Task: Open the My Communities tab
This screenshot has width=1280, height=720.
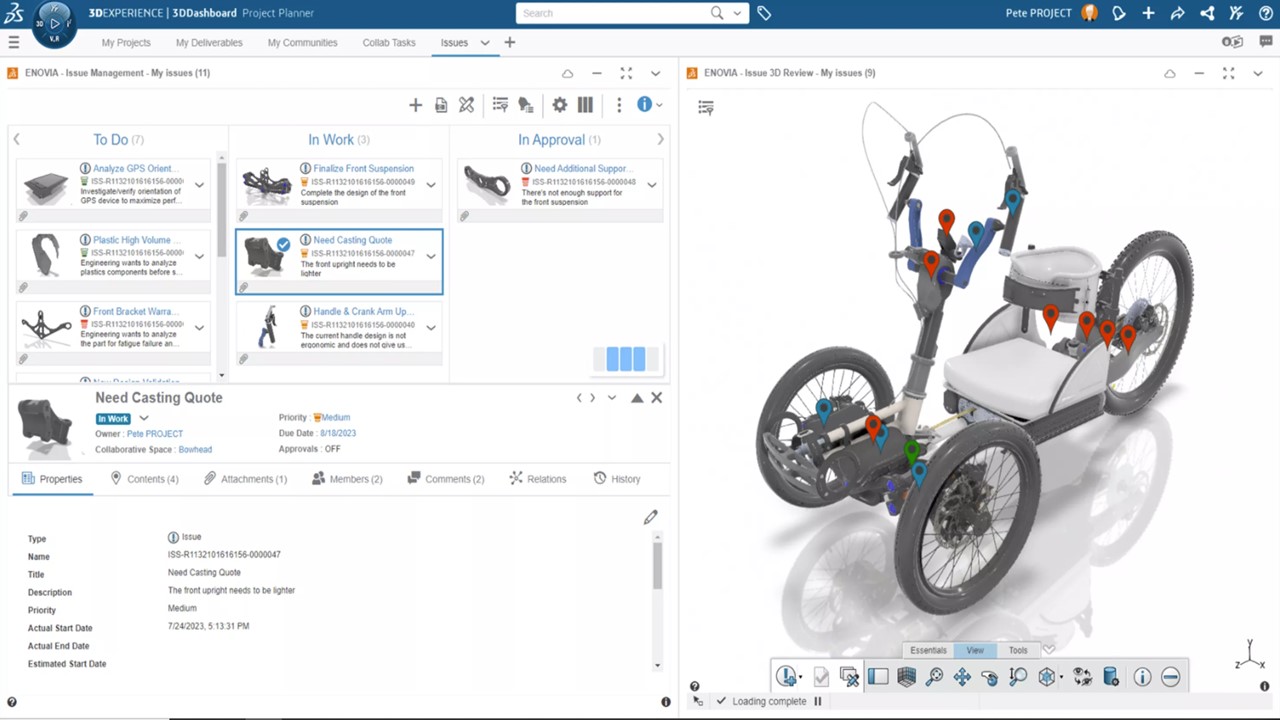Action: [x=302, y=43]
